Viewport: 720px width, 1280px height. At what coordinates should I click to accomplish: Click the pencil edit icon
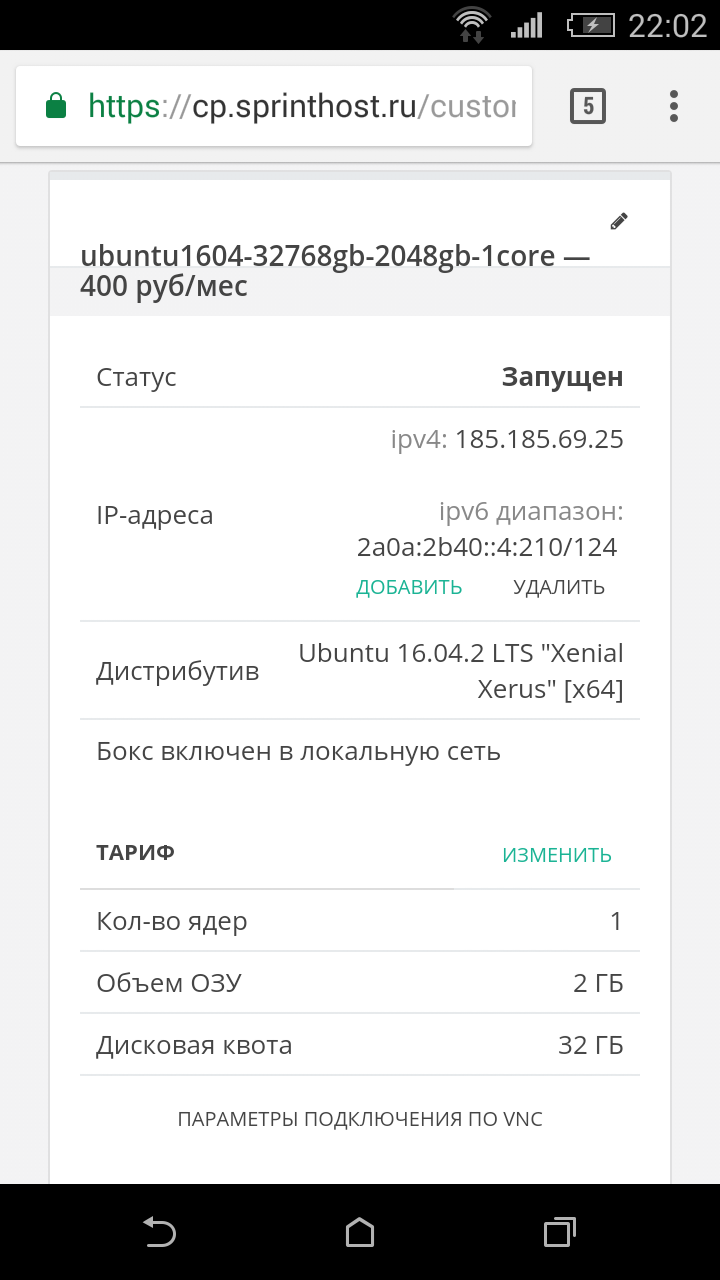coord(619,221)
